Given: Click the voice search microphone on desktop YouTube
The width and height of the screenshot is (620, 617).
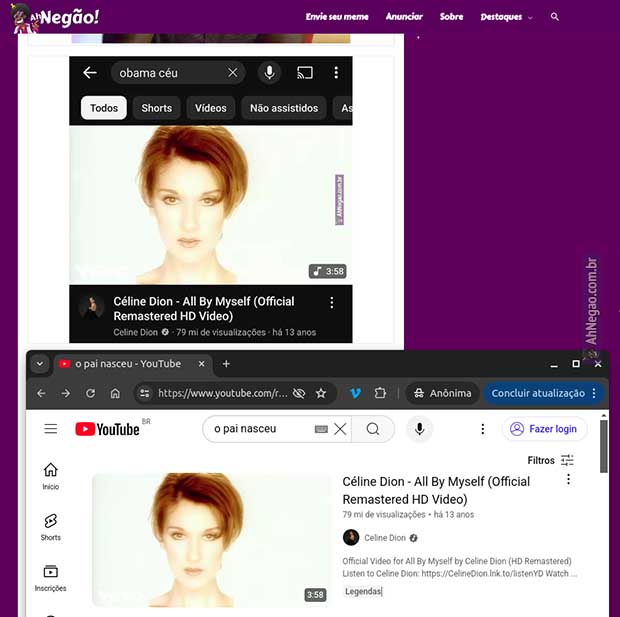Looking at the screenshot, I should click(419, 429).
